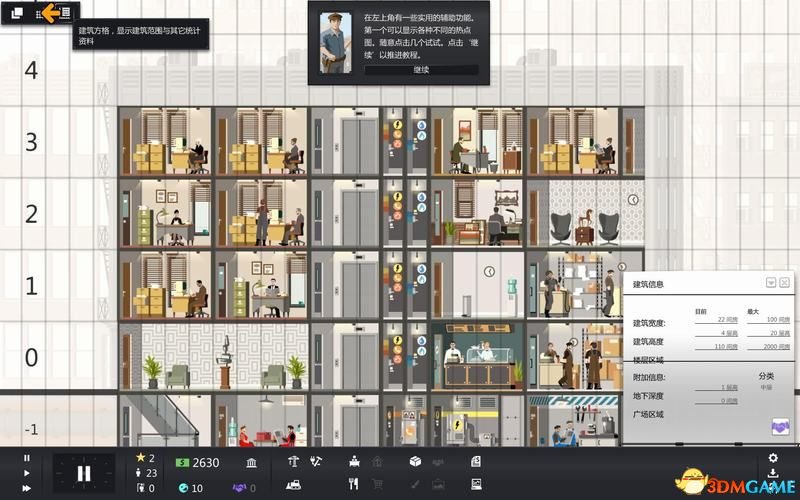
Task: Click the green money balance 2630
Action: pos(197,462)
